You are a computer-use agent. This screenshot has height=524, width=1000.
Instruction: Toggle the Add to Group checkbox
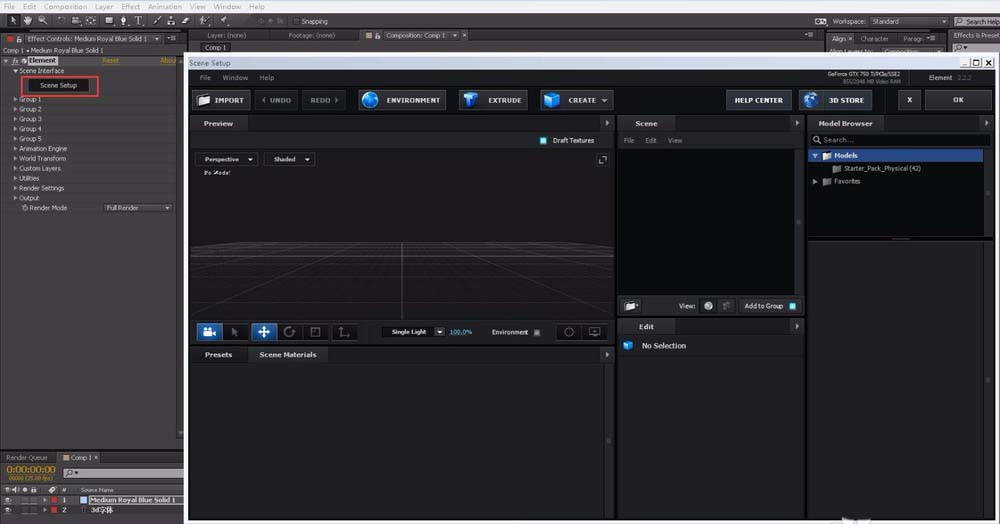(793, 306)
